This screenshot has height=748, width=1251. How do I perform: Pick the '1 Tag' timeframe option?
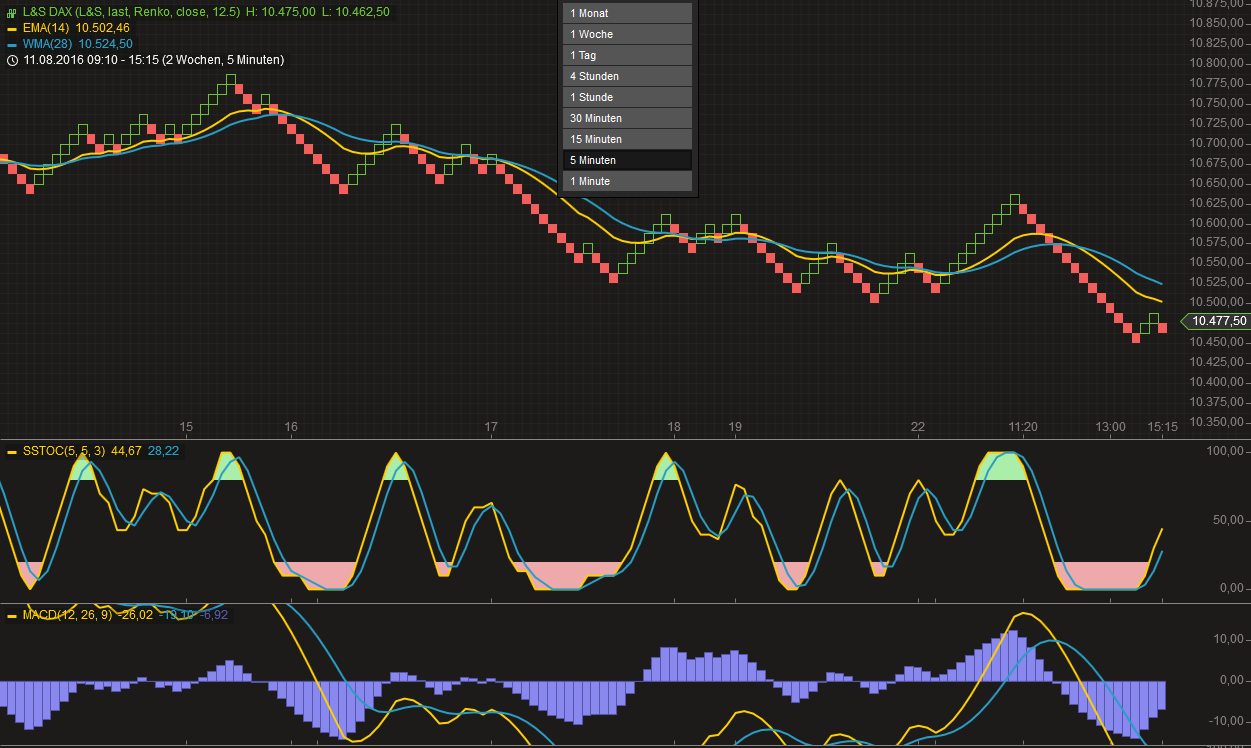[x=627, y=55]
